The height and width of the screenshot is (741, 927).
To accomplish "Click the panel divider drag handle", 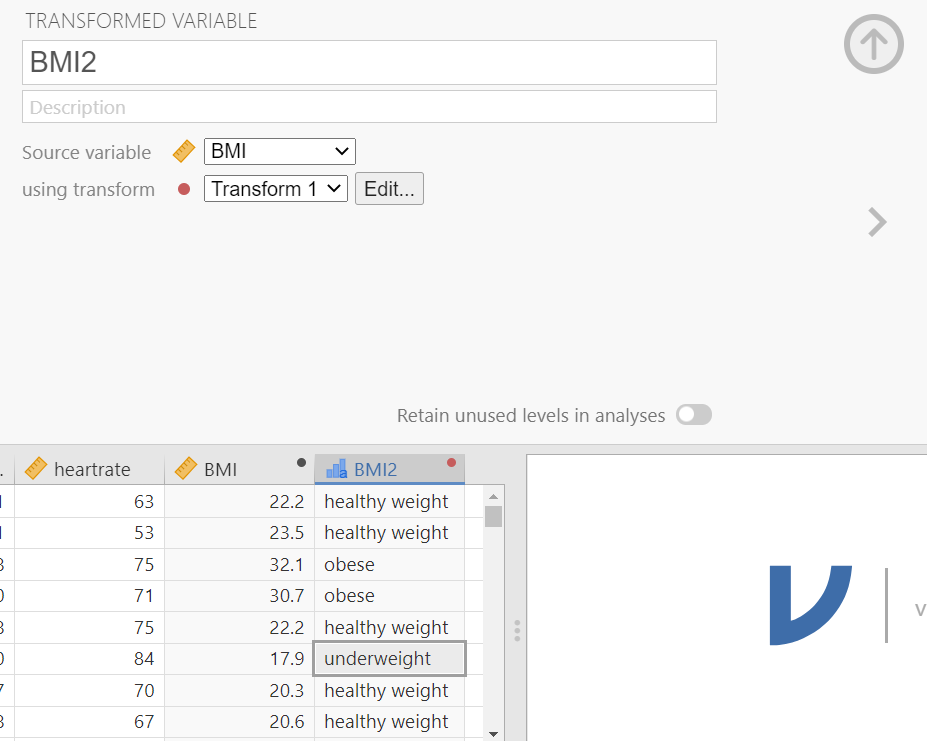I will click(x=517, y=630).
